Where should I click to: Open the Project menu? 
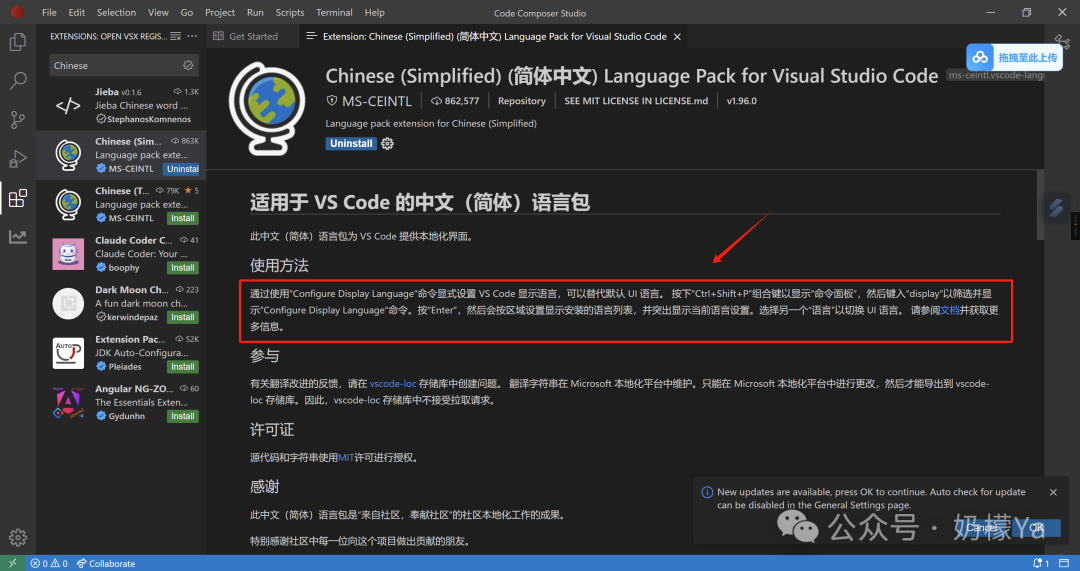220,12
